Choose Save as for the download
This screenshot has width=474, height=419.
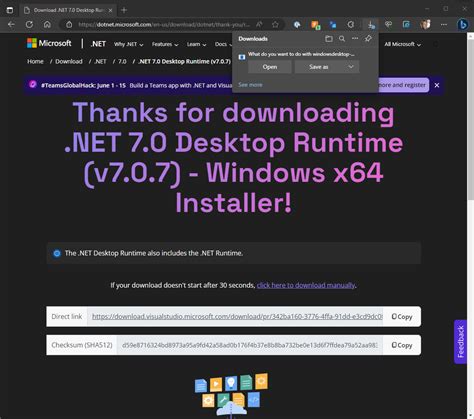319,67
